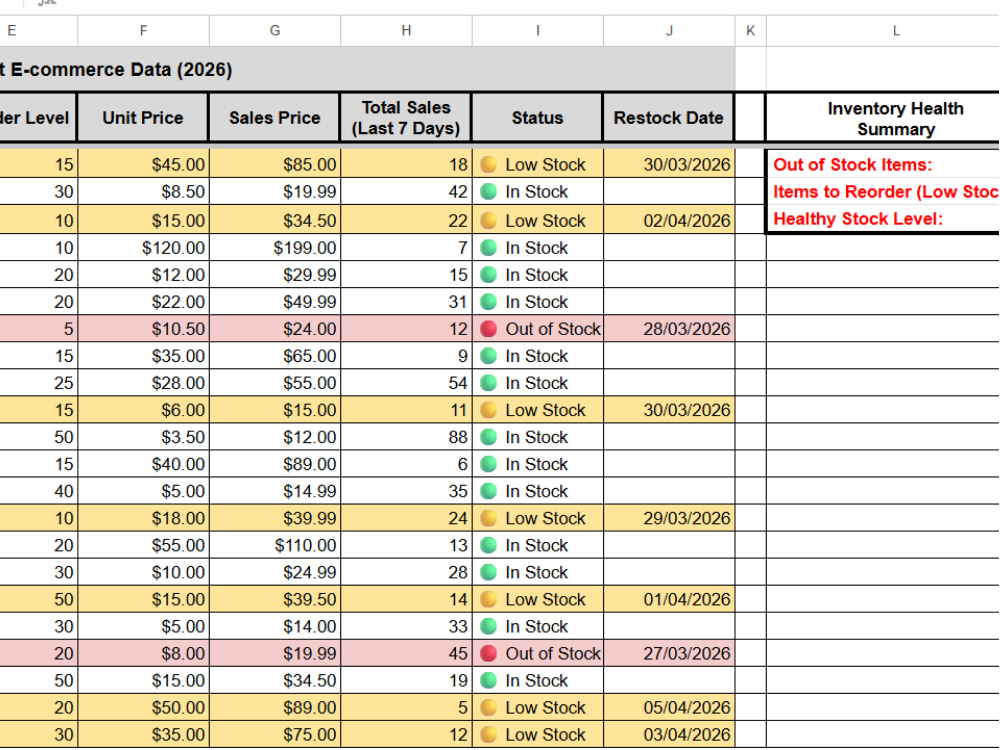This screenshot has height=750, width=1000.
Task: Select total sales cell showing 7
Action: point(406,247)
